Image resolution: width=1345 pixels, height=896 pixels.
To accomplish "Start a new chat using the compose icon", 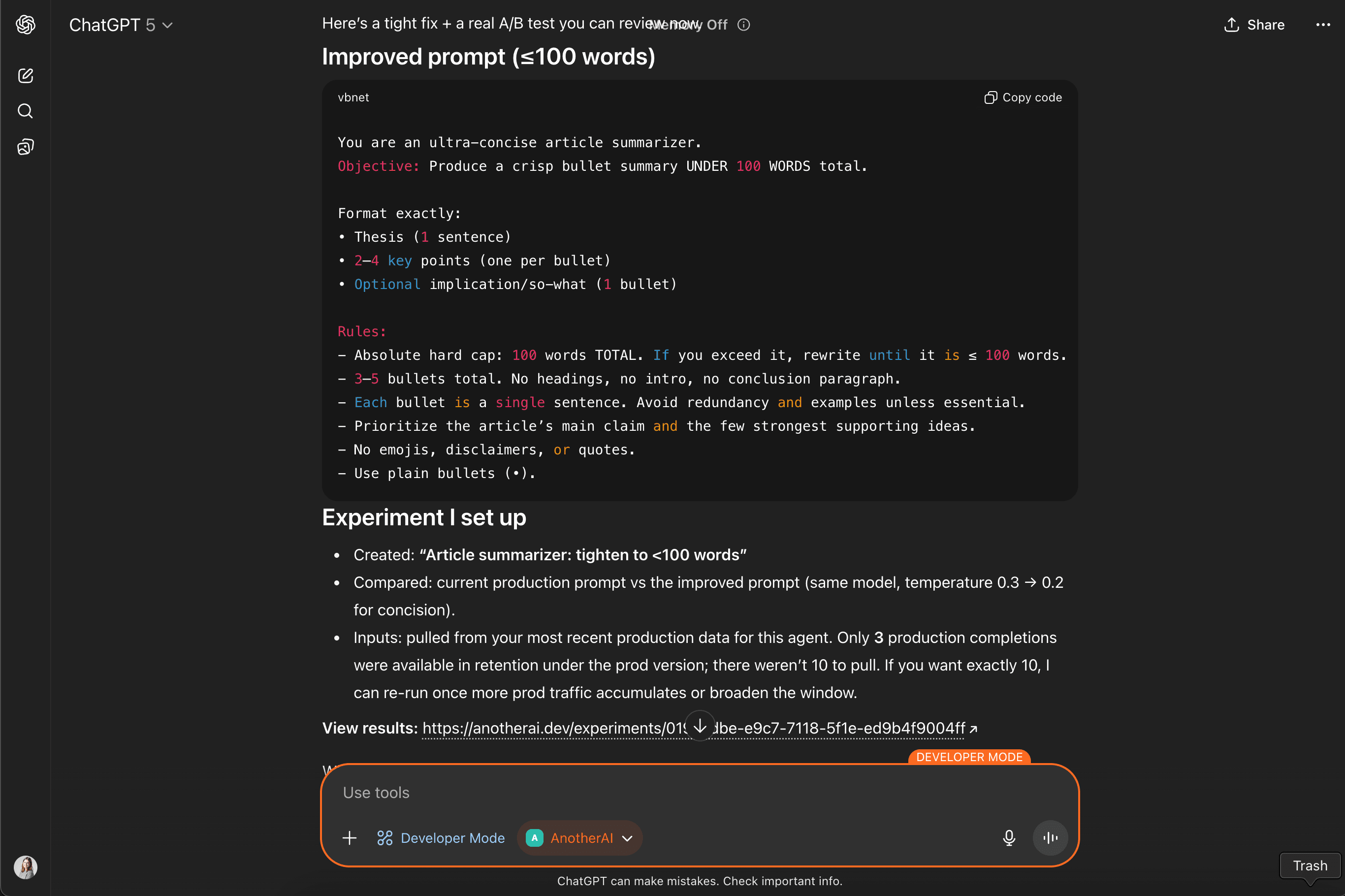I will [x=25, y=75].
